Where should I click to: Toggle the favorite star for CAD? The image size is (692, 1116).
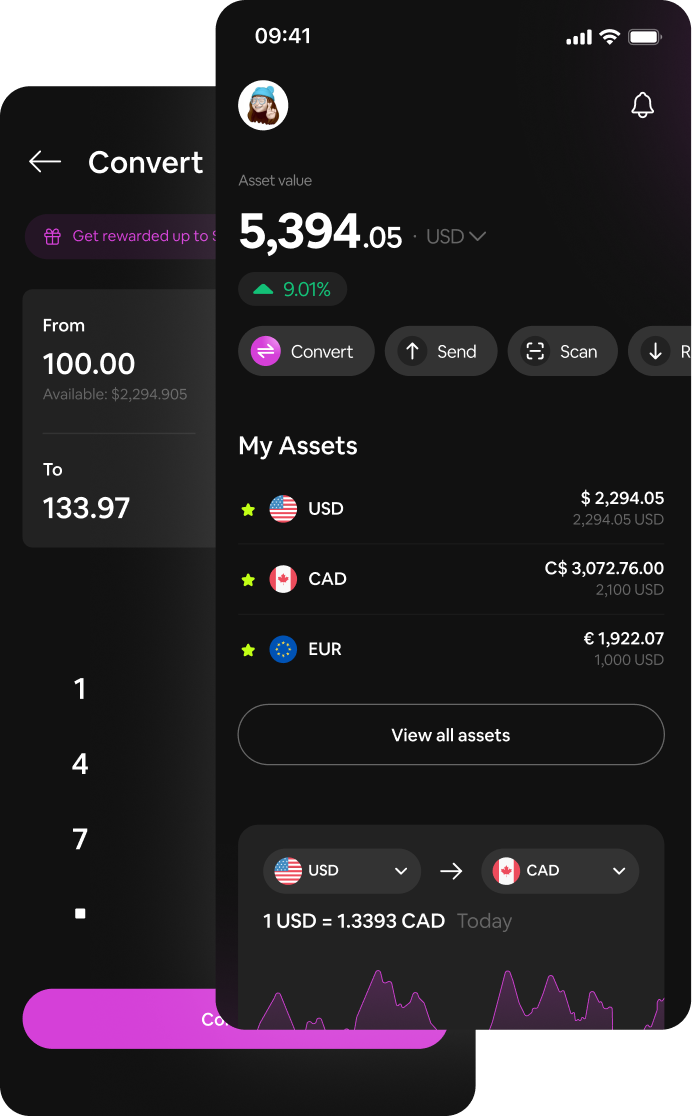(248, 580)
